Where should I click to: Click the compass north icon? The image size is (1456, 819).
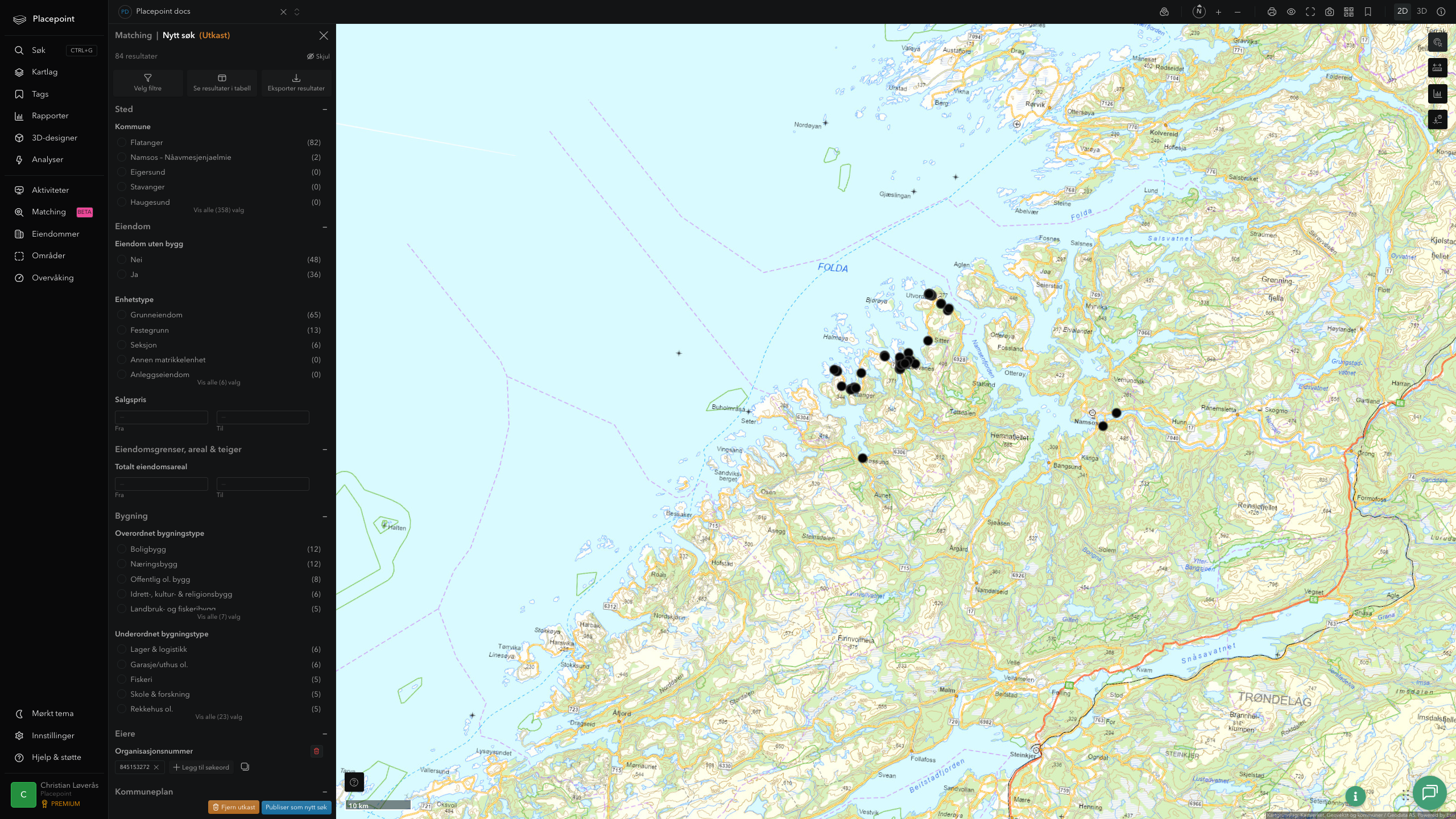pos(1199,11)
